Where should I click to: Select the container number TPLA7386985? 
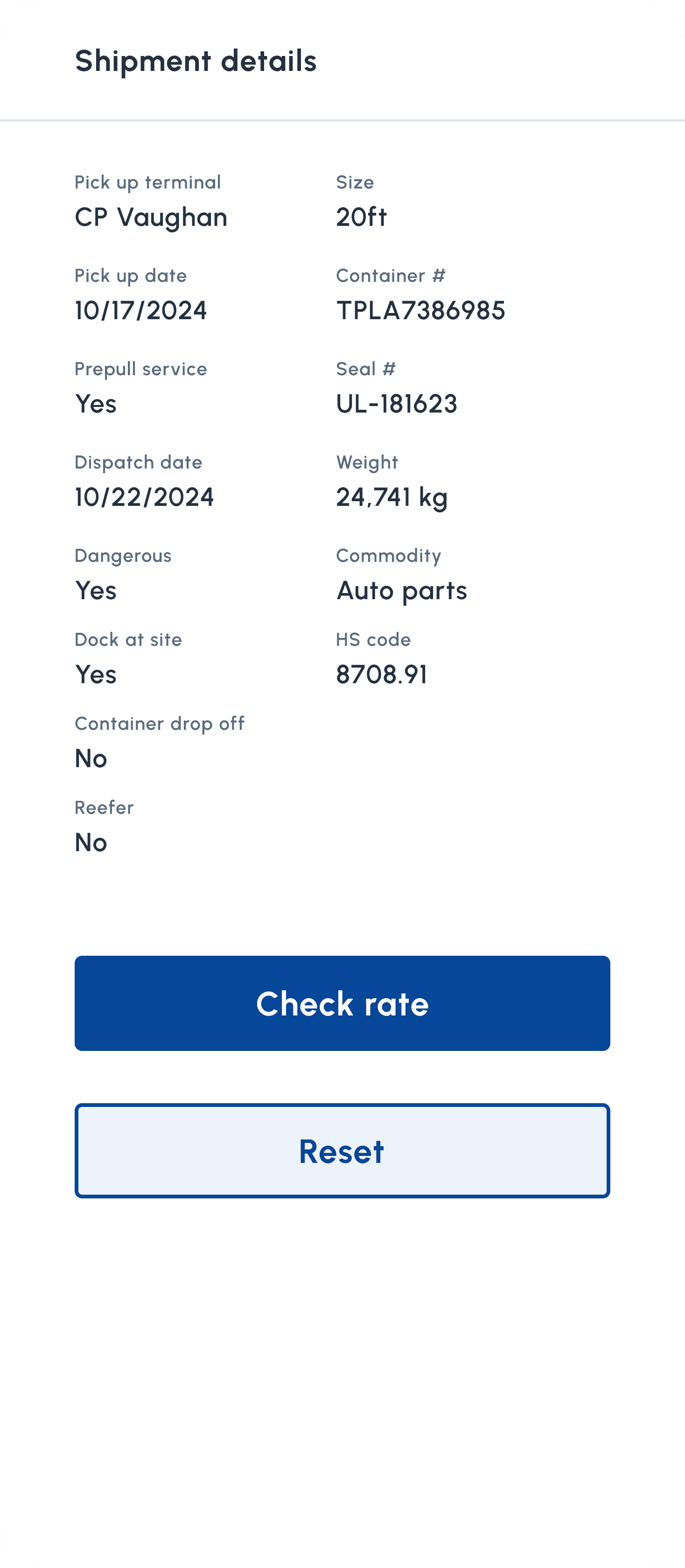click(421, 310)
